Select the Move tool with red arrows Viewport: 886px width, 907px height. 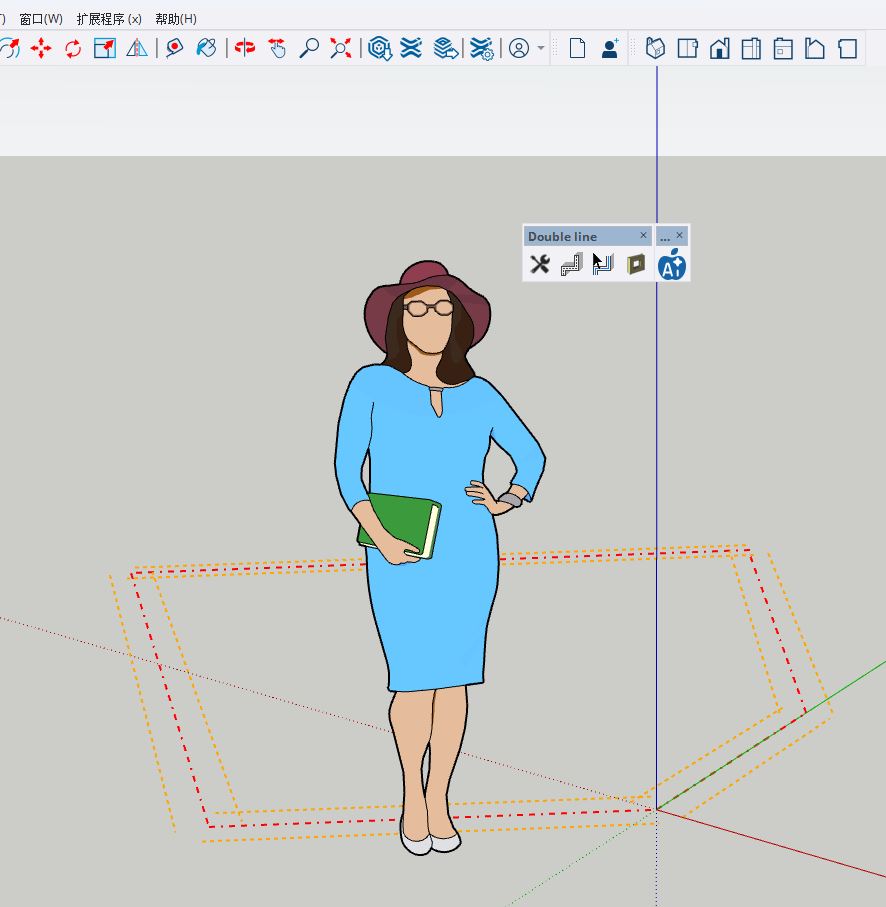coord(41,48)
